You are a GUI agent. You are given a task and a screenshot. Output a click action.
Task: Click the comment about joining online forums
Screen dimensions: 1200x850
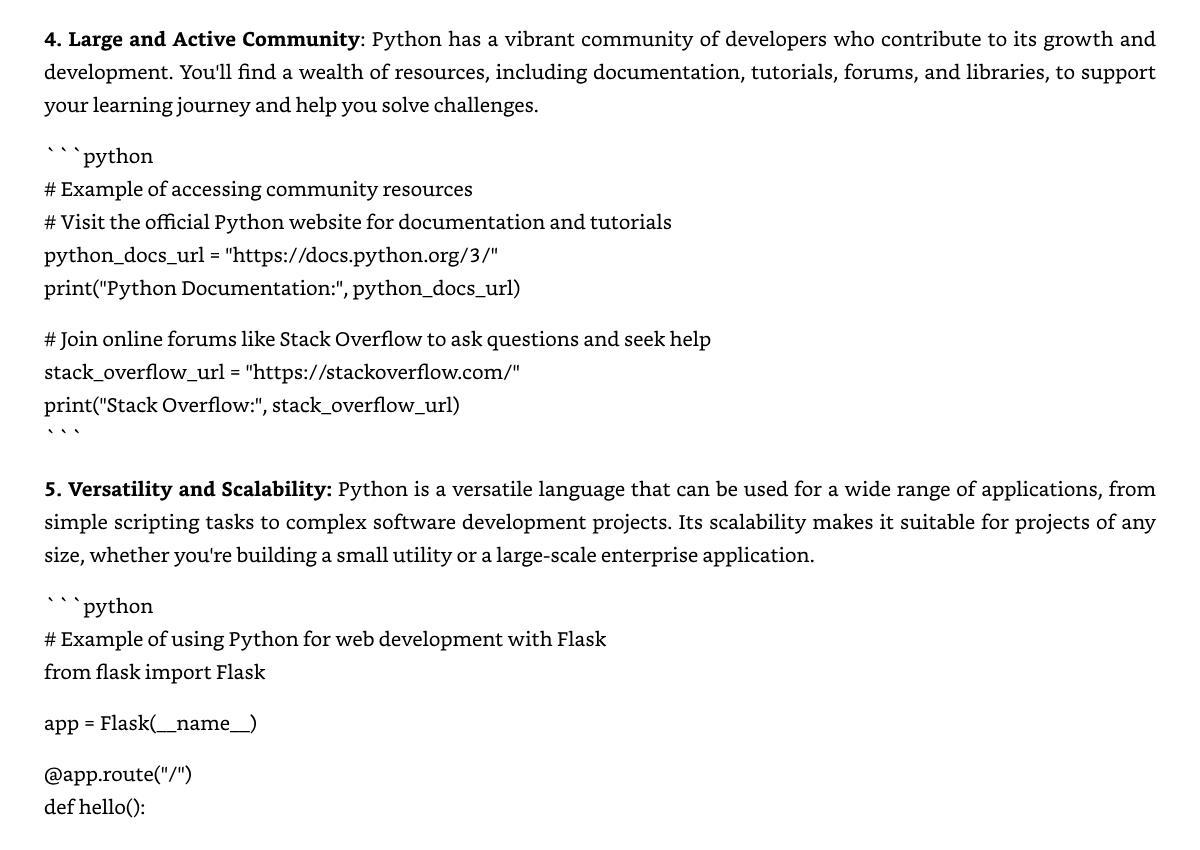coord(378,339)
